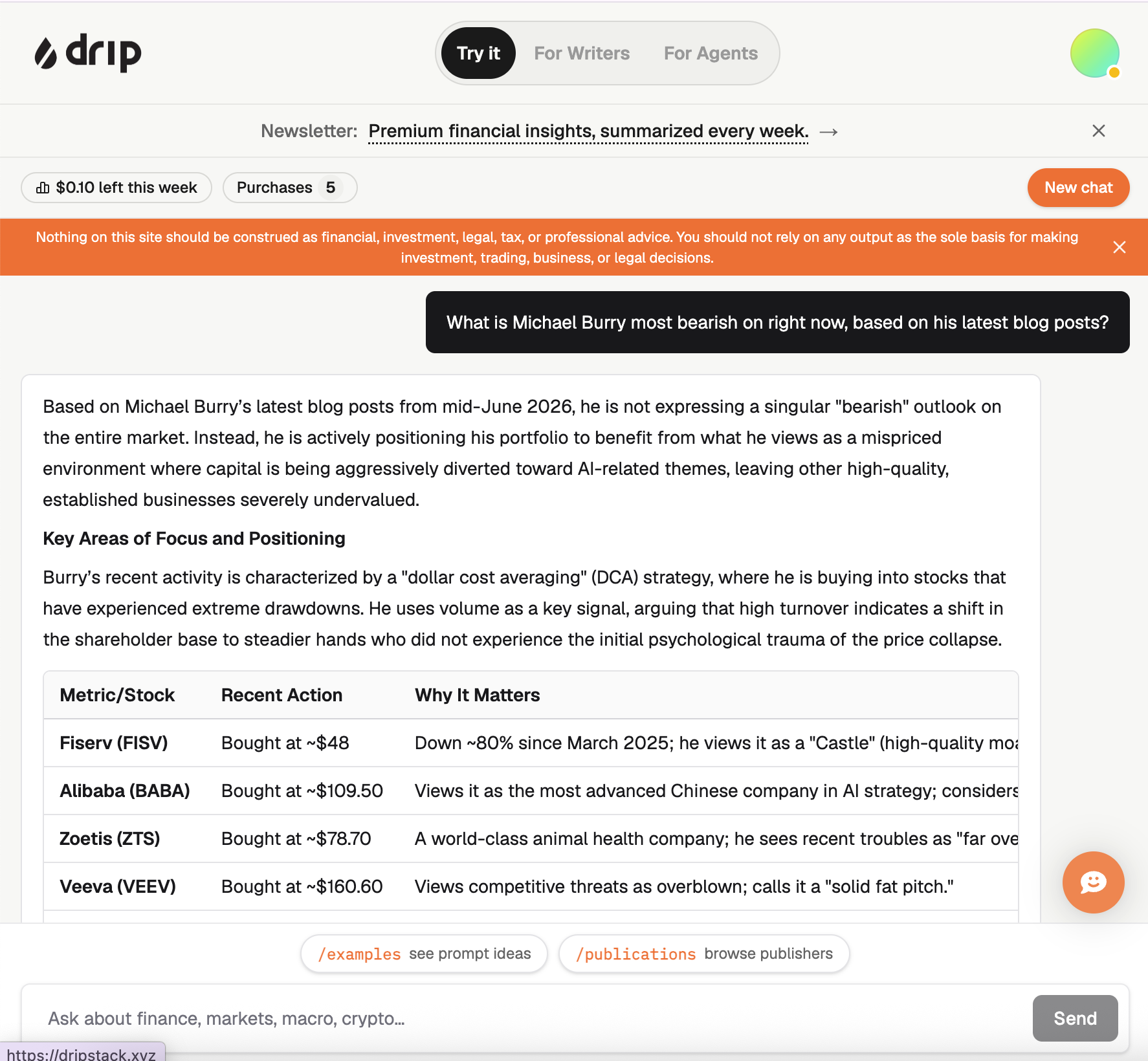Click the newsletter arrow icon
Image resolution: width=1148 pixels, height=1061 pixels.
click(829, 132)
